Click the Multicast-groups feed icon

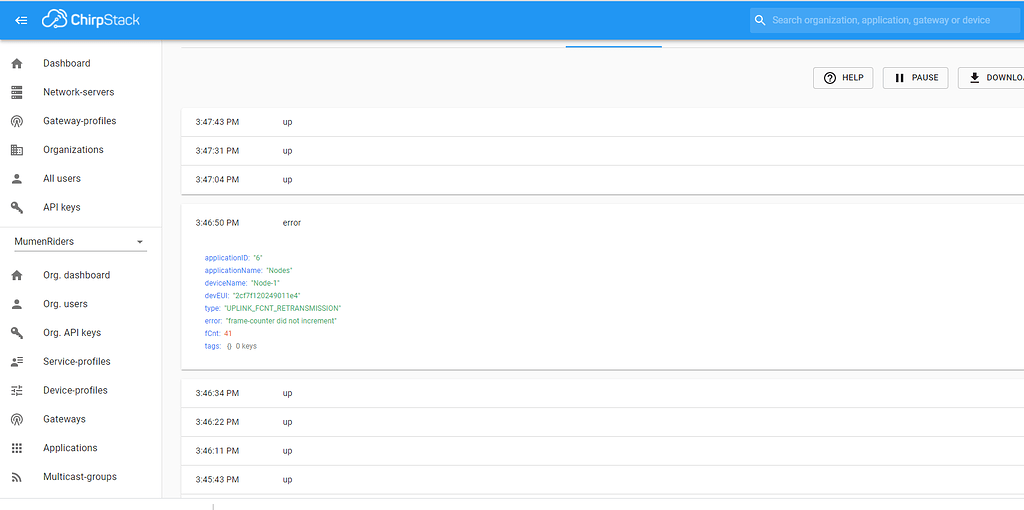pos(17,477)
